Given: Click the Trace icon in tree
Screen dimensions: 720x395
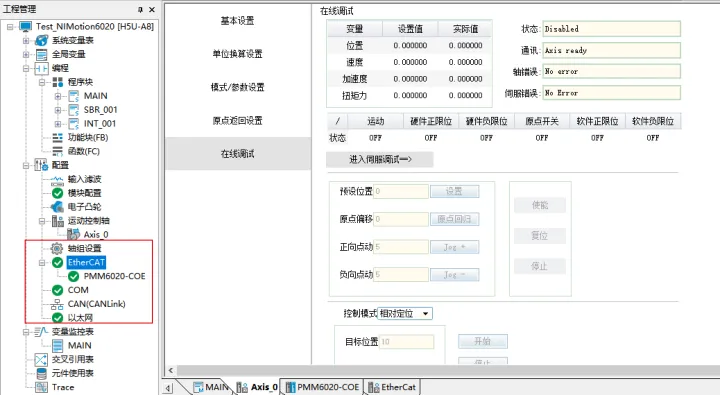Looking at the screenshot, I should 41,387.
